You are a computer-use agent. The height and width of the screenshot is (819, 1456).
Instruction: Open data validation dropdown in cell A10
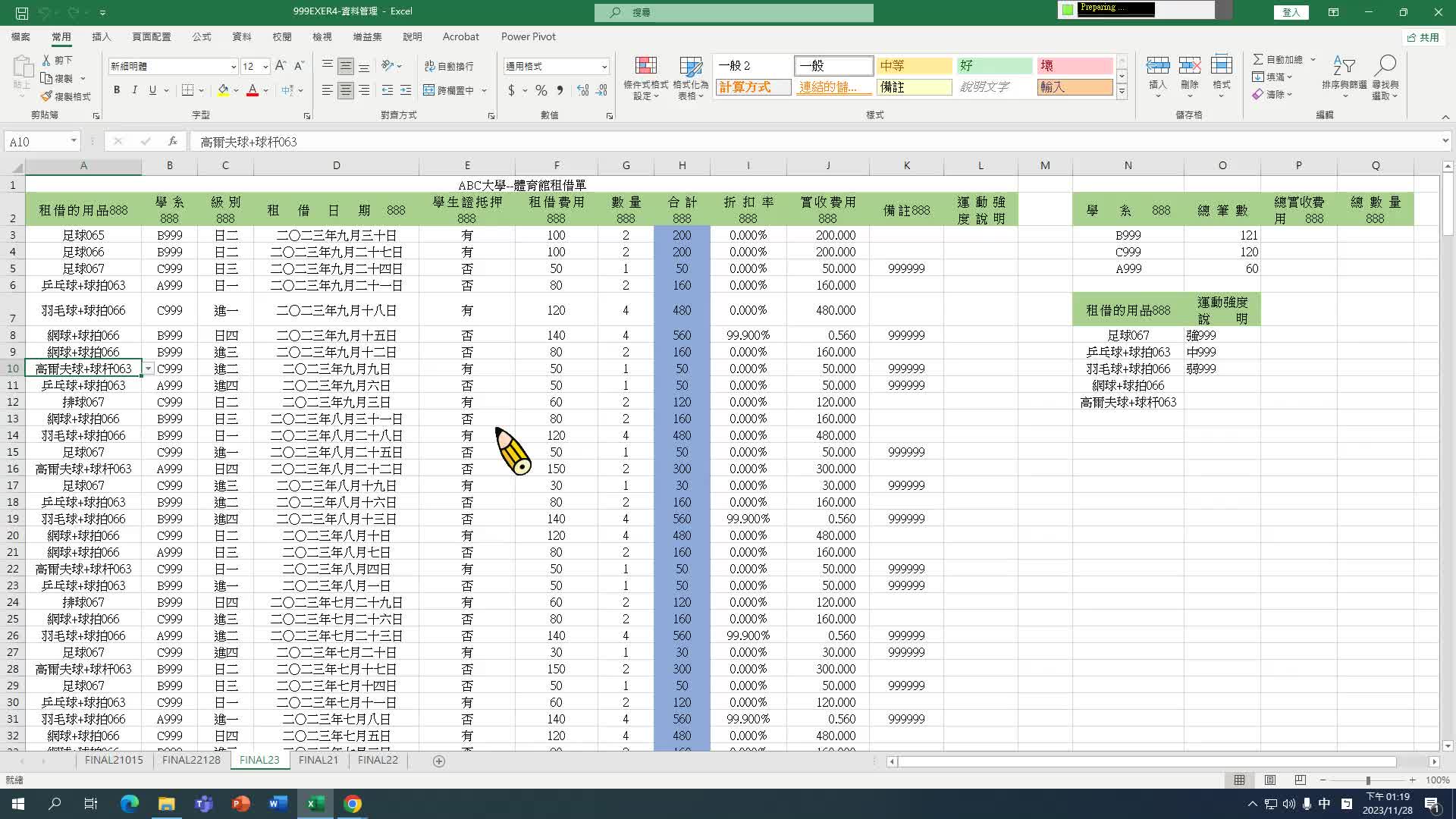149,369
